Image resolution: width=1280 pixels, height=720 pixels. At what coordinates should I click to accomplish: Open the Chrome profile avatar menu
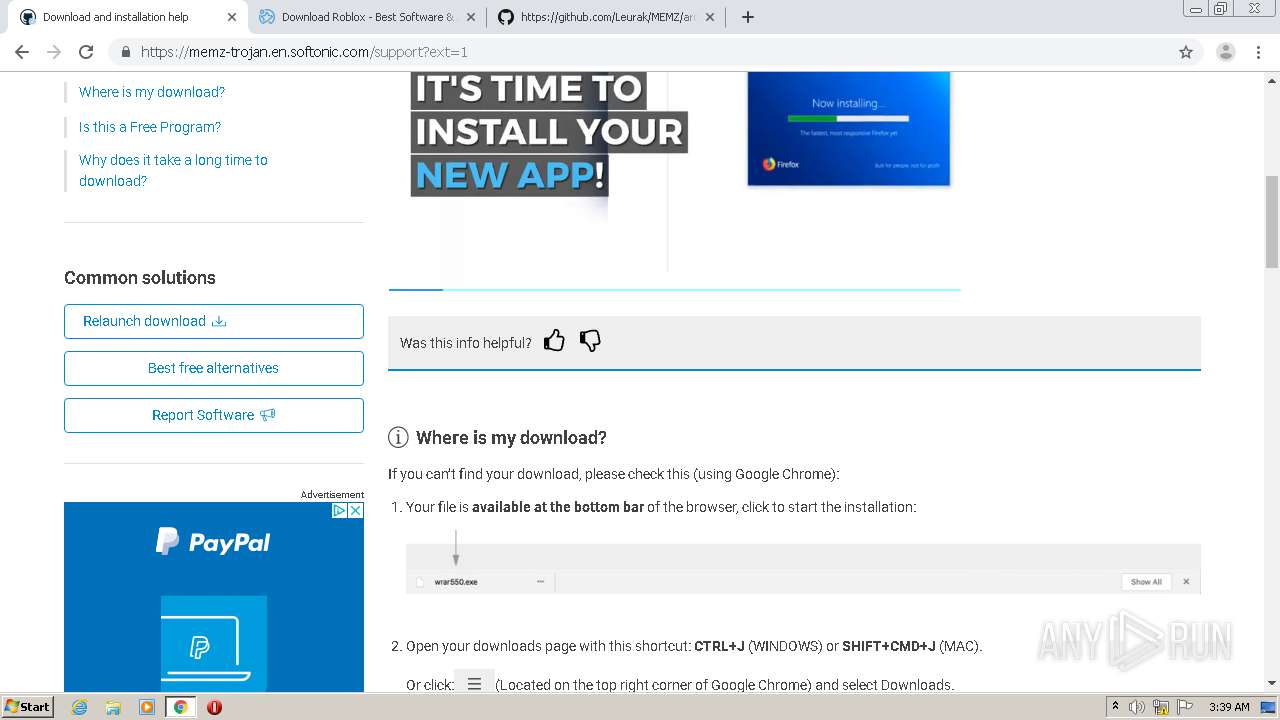coord(1226,52)
